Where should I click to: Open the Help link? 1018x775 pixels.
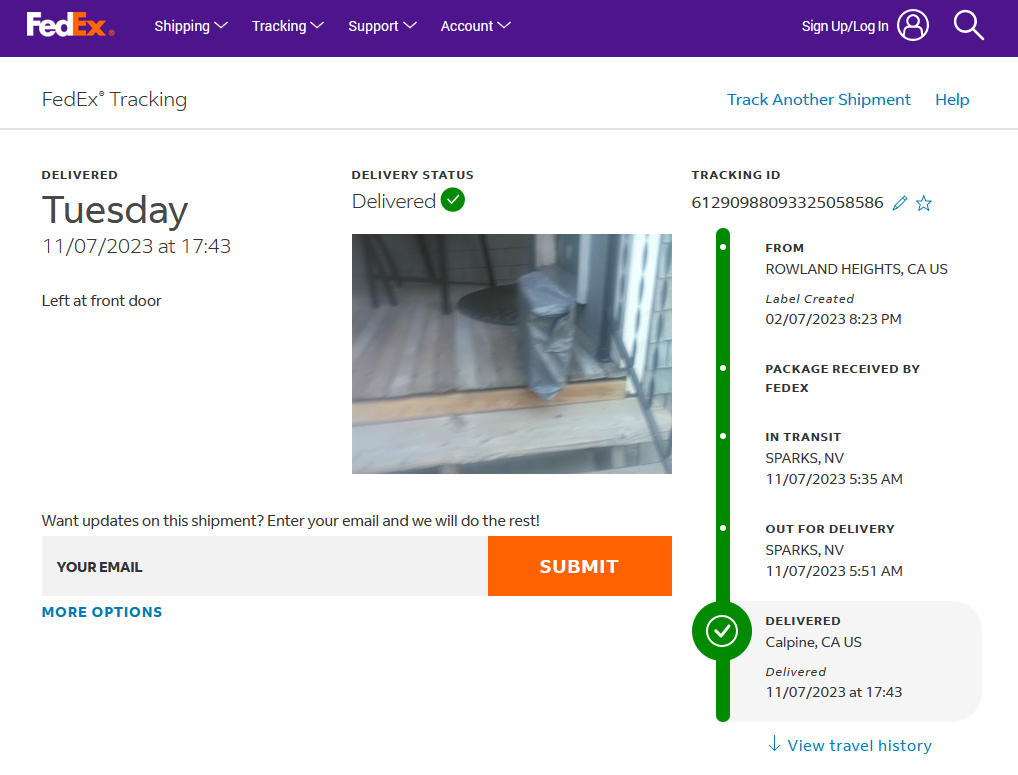[952, 99]
